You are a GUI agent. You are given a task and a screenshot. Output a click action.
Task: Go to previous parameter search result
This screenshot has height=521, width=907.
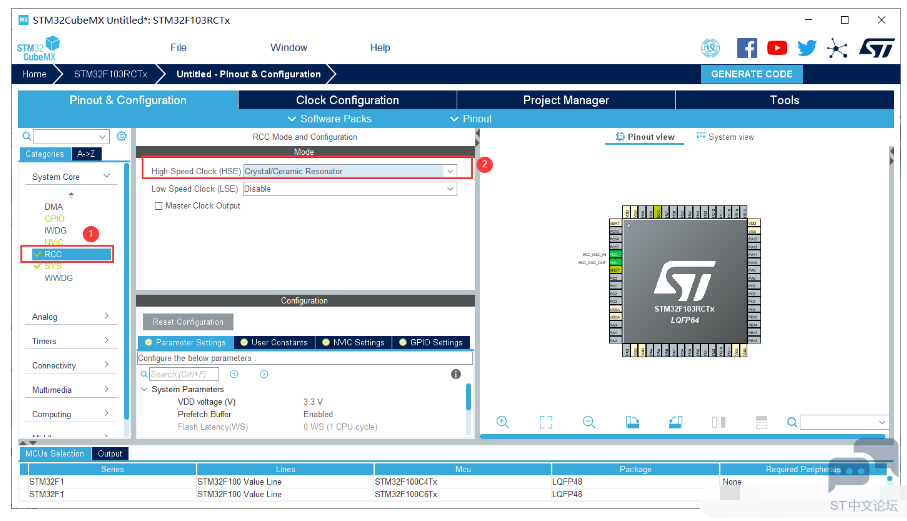(234, 374)
